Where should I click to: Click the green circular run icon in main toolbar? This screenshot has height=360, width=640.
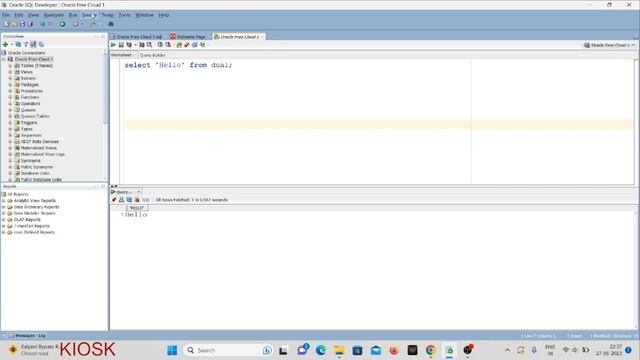tap(62, 24)
